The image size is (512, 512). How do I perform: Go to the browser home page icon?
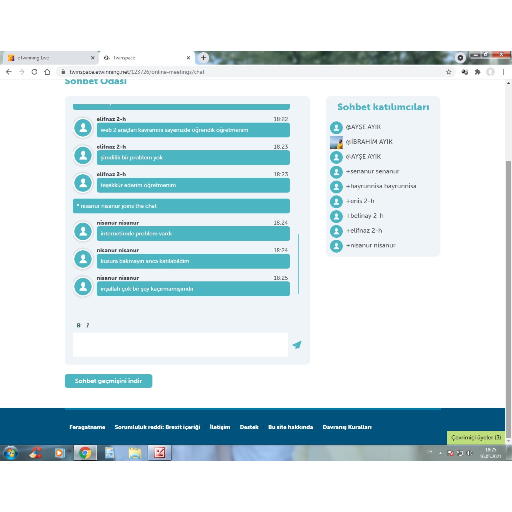[x=47, y=72]
